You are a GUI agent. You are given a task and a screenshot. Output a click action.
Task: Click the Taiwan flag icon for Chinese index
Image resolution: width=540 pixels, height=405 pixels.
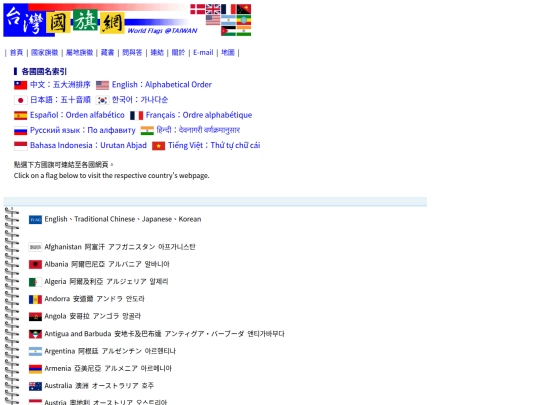pyautogui.click(x=21, y=85)
